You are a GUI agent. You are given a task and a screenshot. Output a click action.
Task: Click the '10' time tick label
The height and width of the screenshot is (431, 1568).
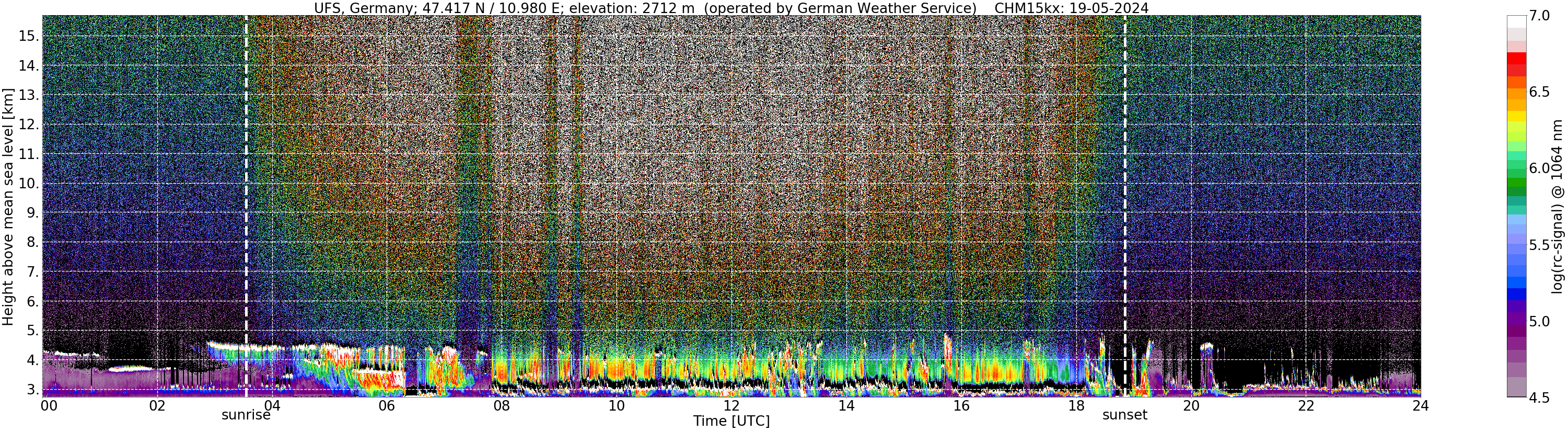pos(617,406)
